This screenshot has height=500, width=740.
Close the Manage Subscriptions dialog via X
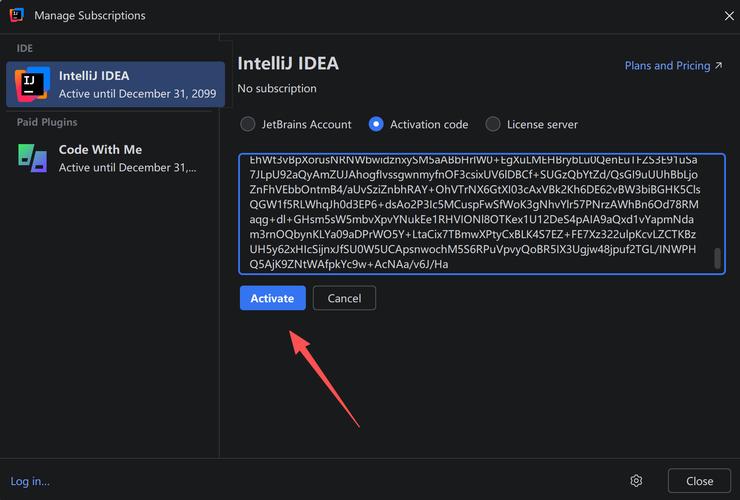click(x=729, y=16)
